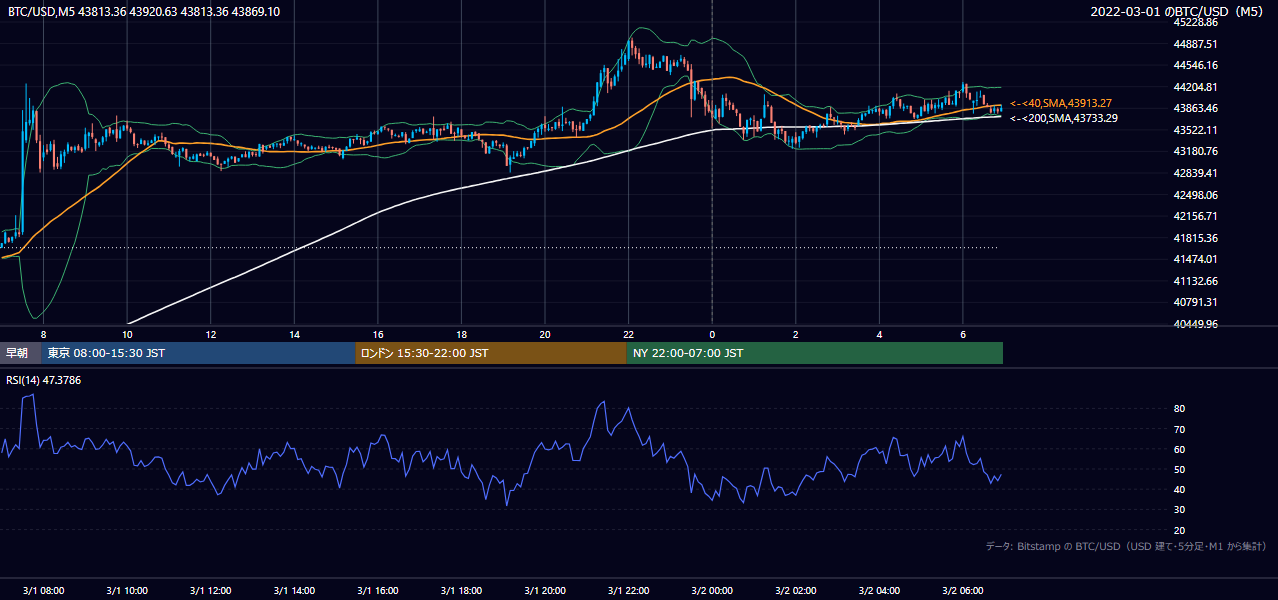Viewport: 1278px width, 600px height.
Task: Click the Bitstamp data source note
Action: pyautogui.click(x=1126, y=547)
